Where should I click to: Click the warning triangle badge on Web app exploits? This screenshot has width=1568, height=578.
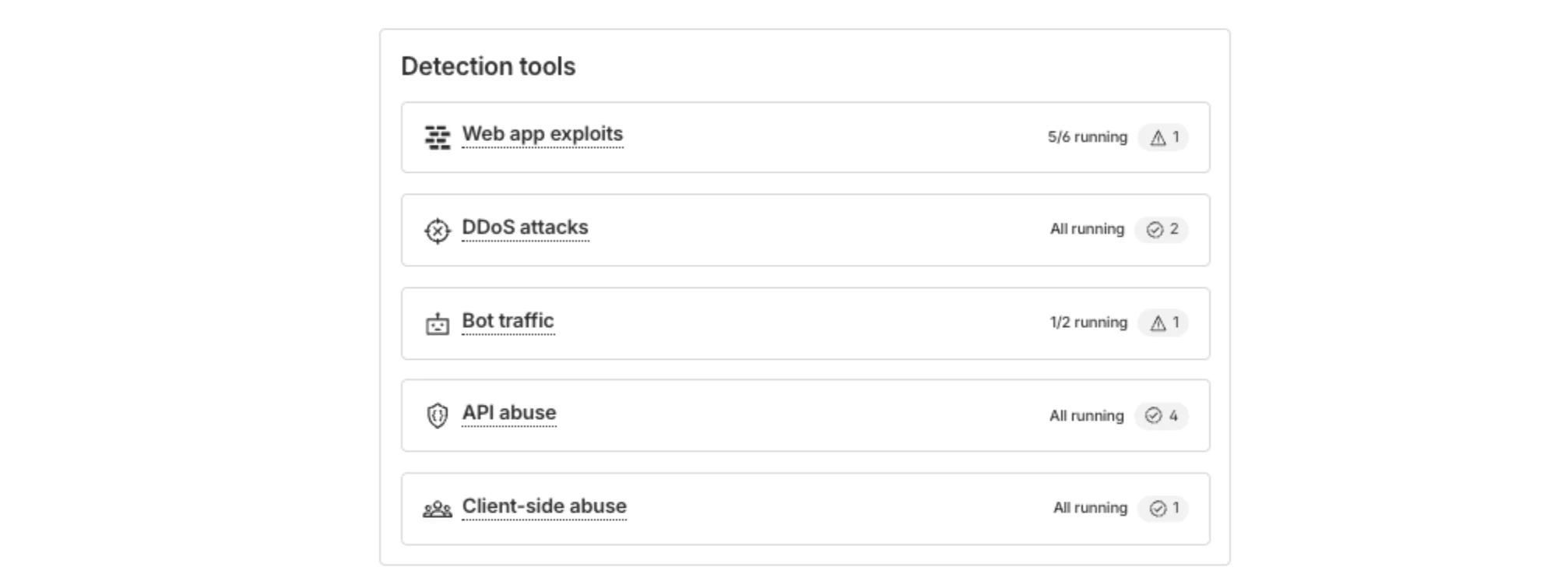point(1163,137)
